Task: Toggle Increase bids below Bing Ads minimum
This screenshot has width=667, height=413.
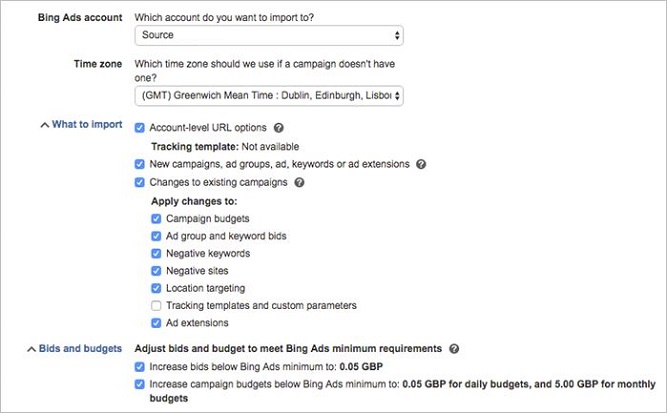Action: 140,367
